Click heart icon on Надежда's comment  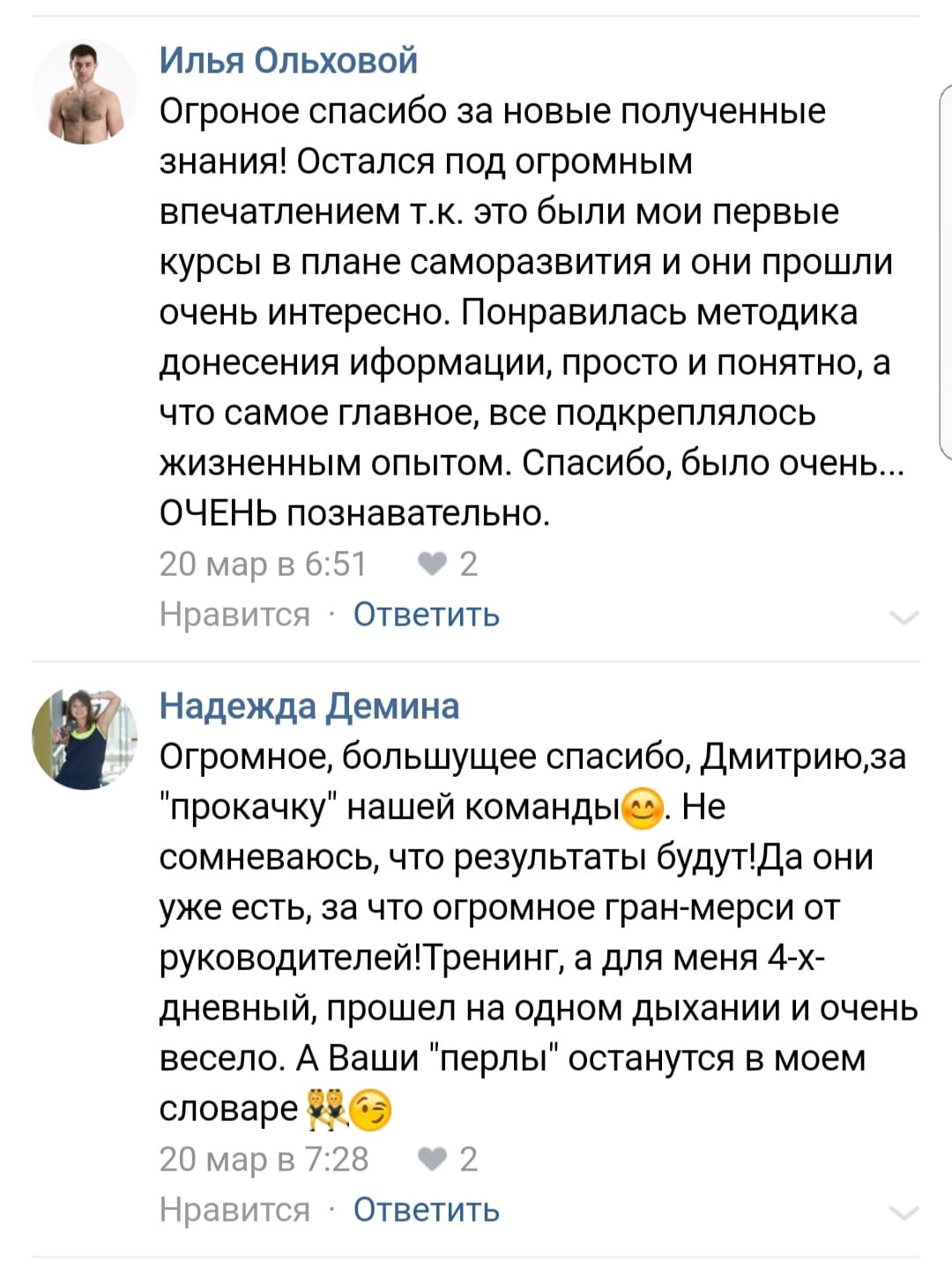click(431, 1159)
